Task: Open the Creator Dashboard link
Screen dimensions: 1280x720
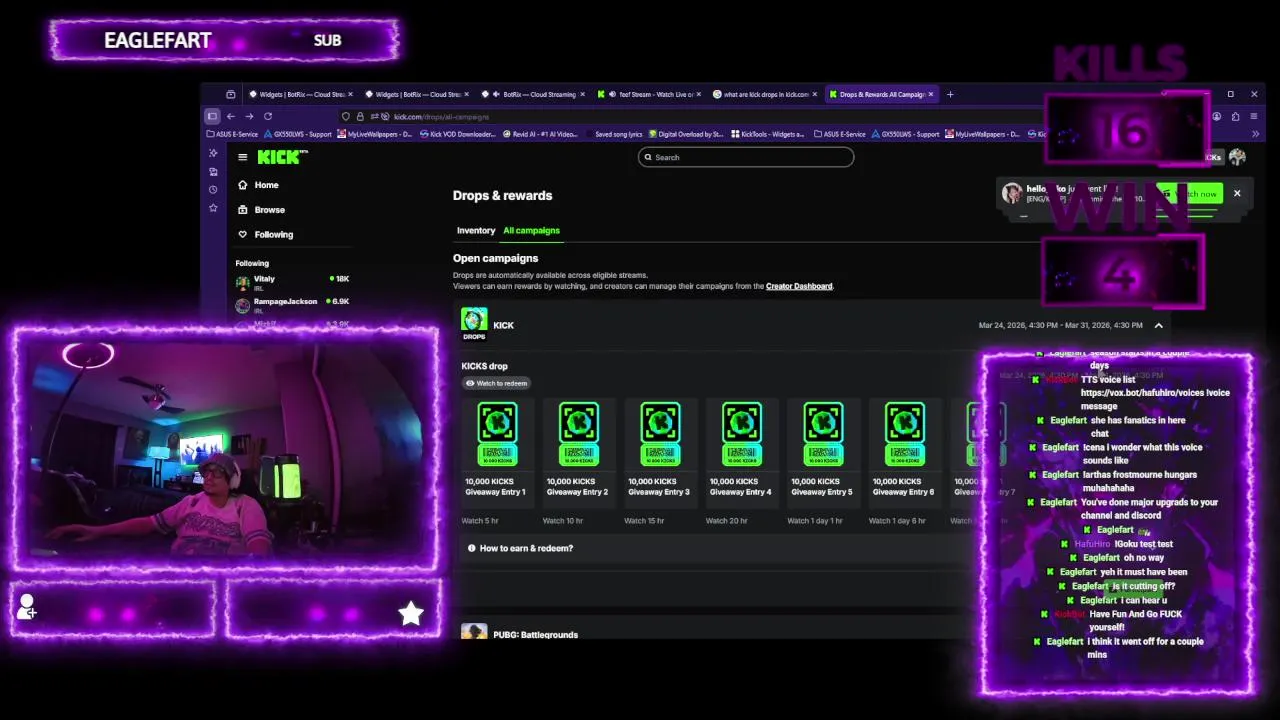Action: (x=799, y=286)
